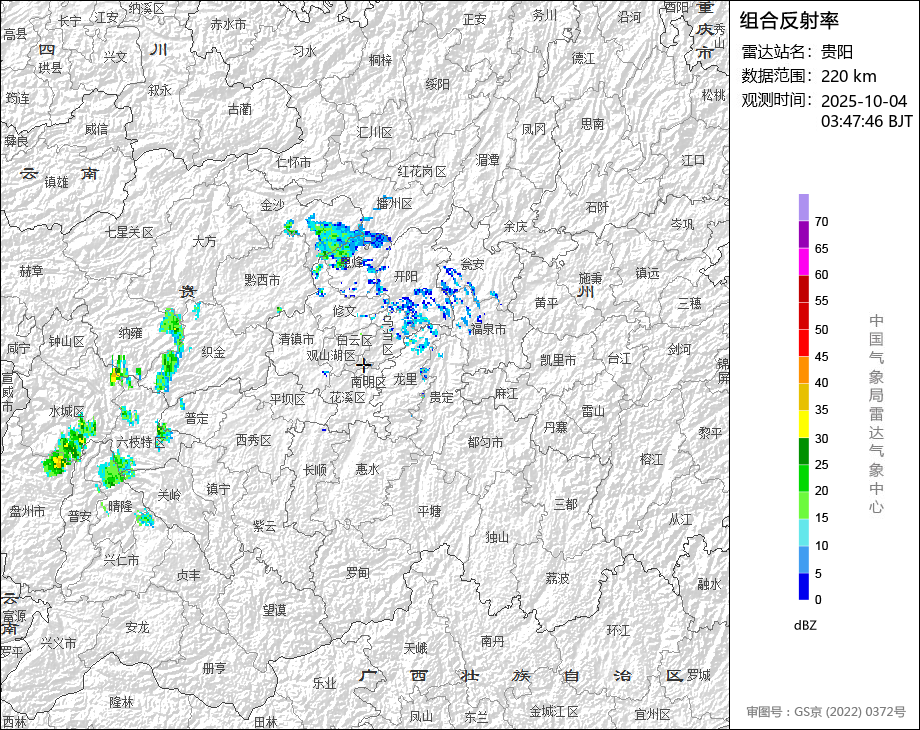The width and height of the screenshot is (920, 730).
Task: Click the 仁怀市 city label on map
Action: coord(293,162)
